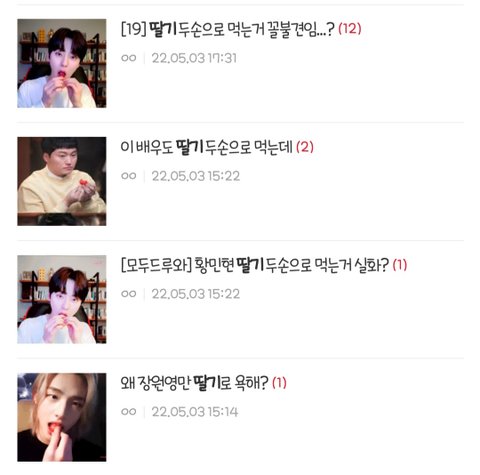Open the (1) comments of 황민현 post
This screenshot has height=475, width=480.
pyautogui.click(x=400, y=265)
